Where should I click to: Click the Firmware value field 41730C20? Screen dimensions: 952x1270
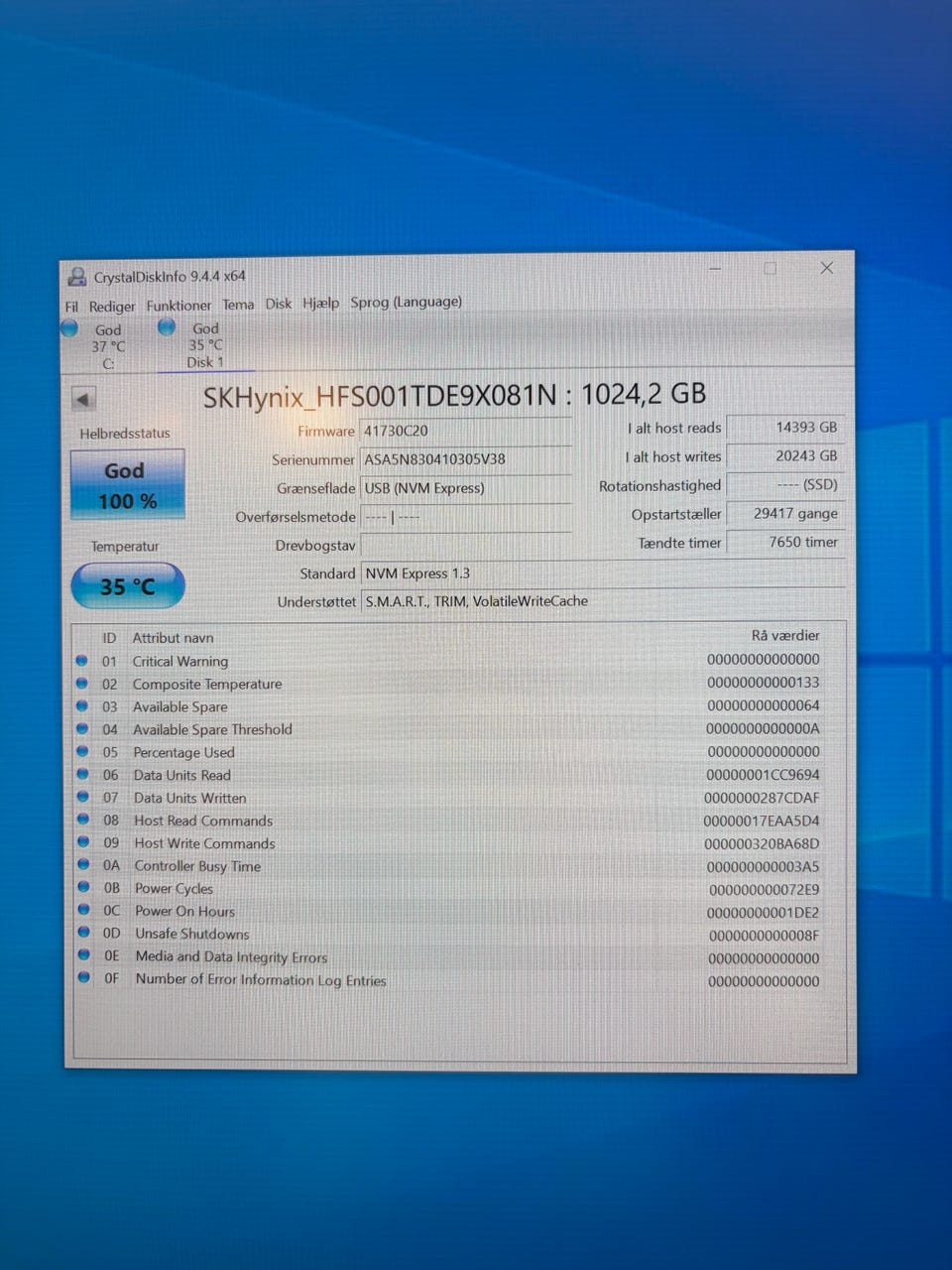(466, 431)
